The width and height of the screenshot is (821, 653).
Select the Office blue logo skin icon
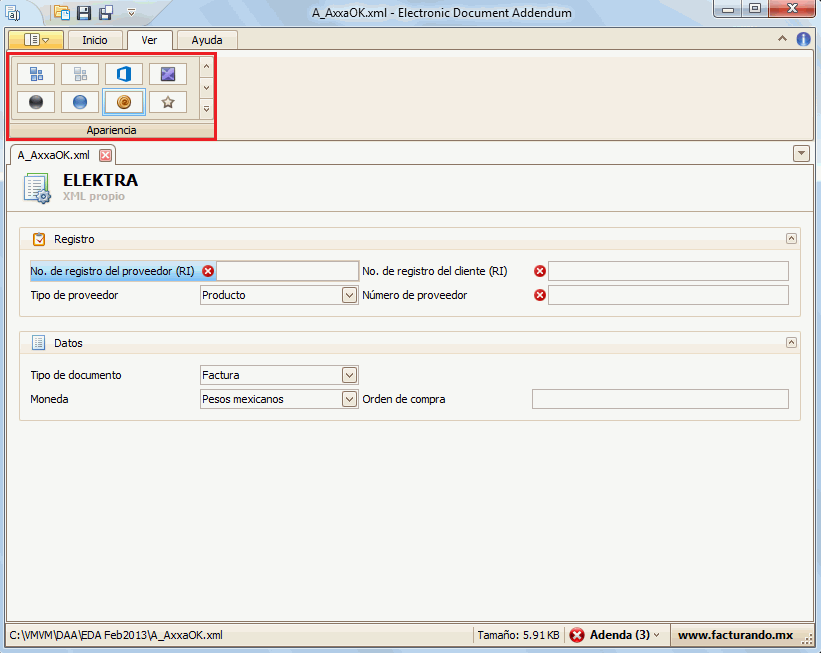tap(124, 74)
